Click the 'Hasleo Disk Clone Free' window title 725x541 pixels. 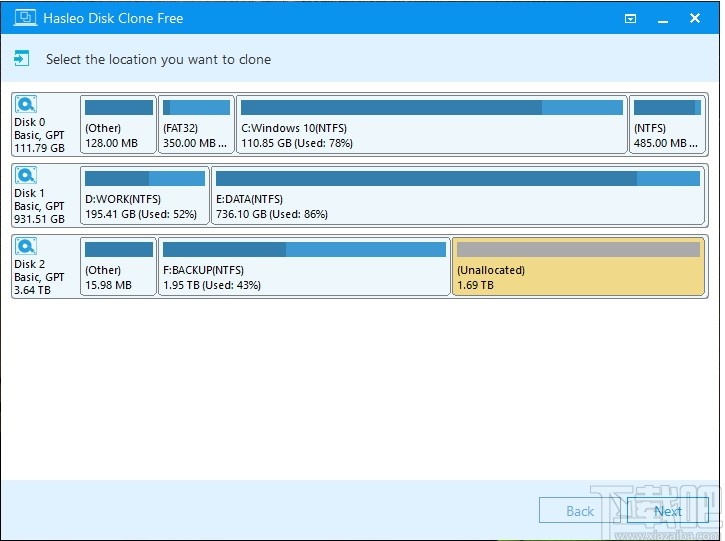tap(113, 18)
